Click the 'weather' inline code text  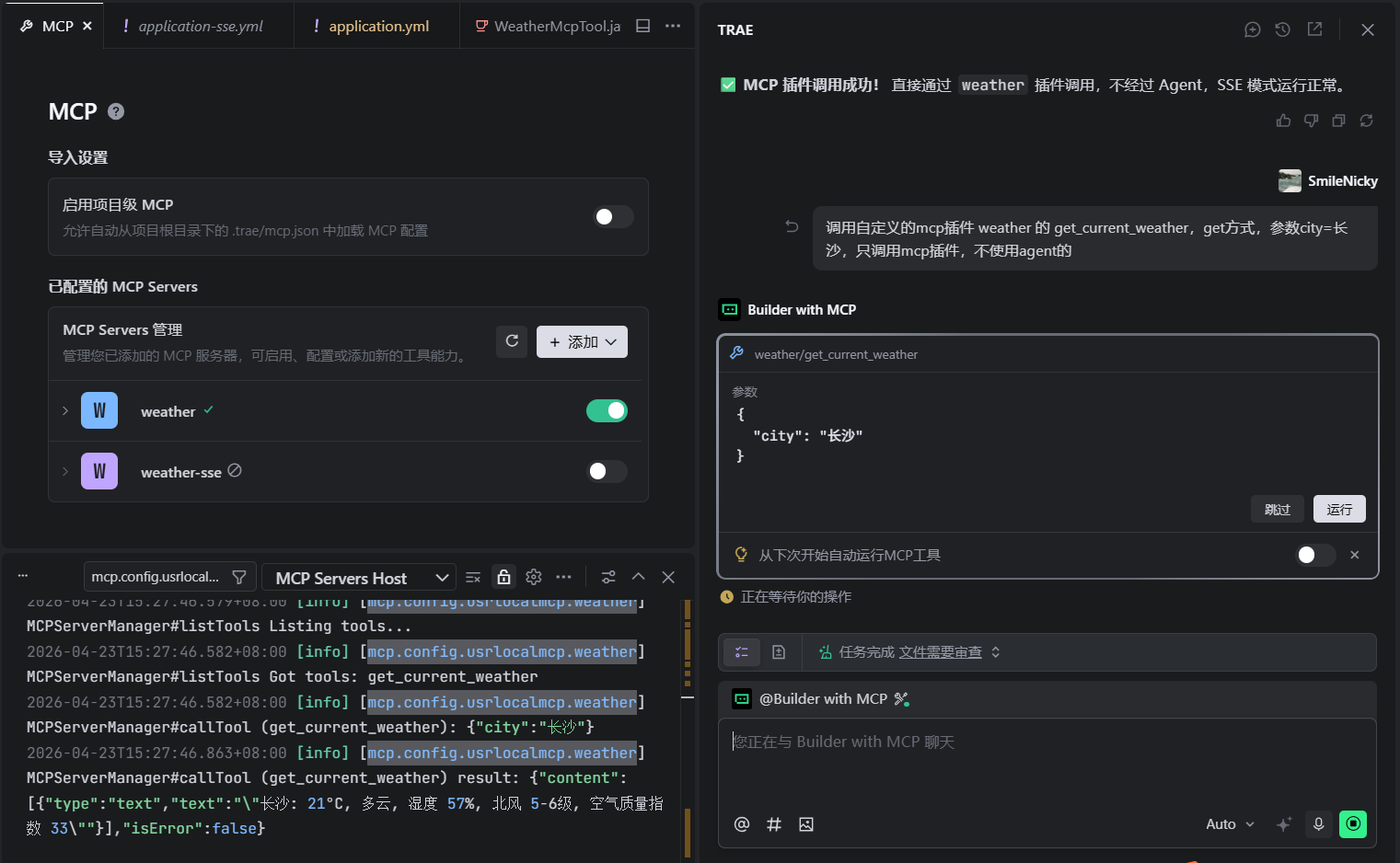click(992, 85)
